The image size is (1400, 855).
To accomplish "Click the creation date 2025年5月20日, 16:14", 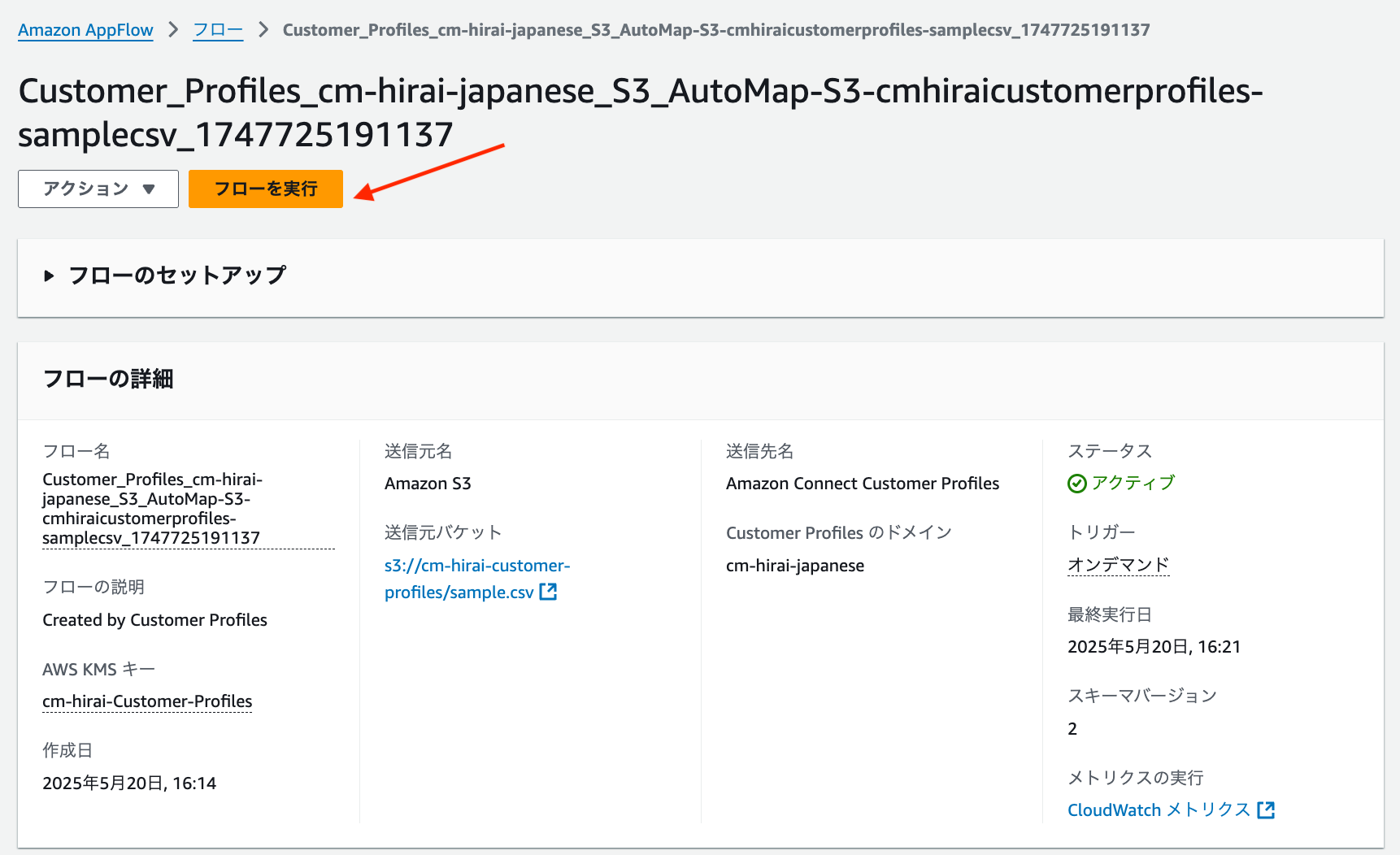I will point(129,783).
